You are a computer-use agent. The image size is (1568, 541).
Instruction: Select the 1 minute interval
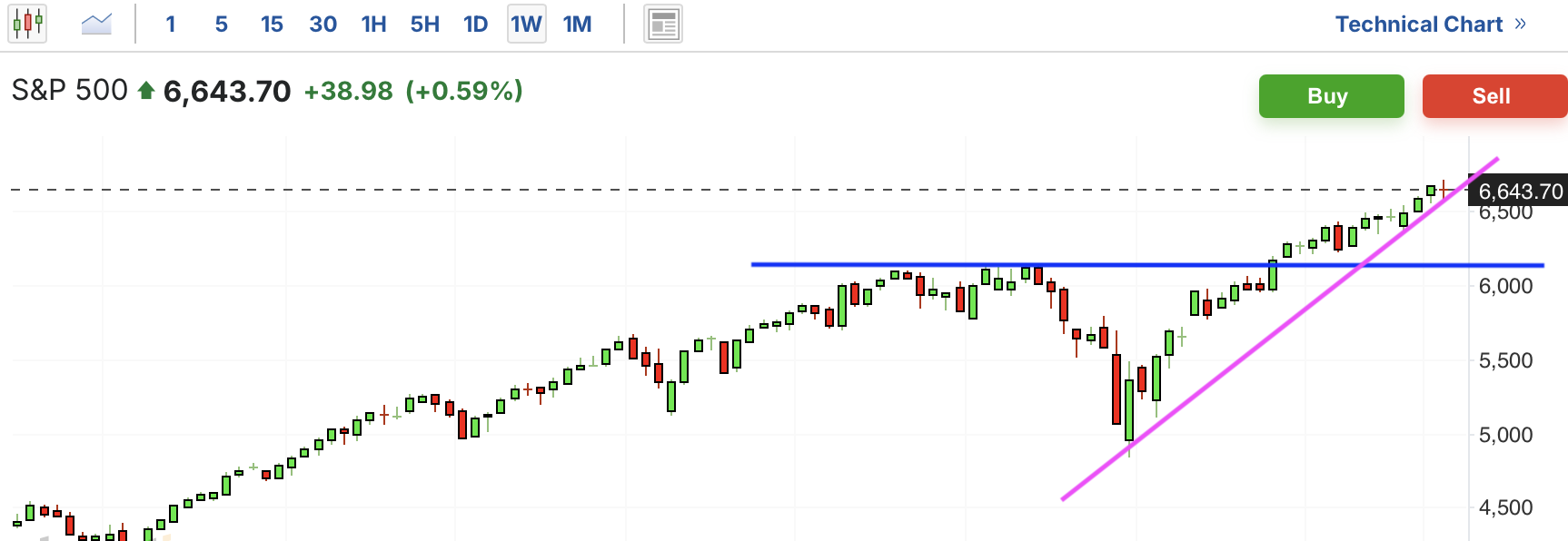click(170, 24)
